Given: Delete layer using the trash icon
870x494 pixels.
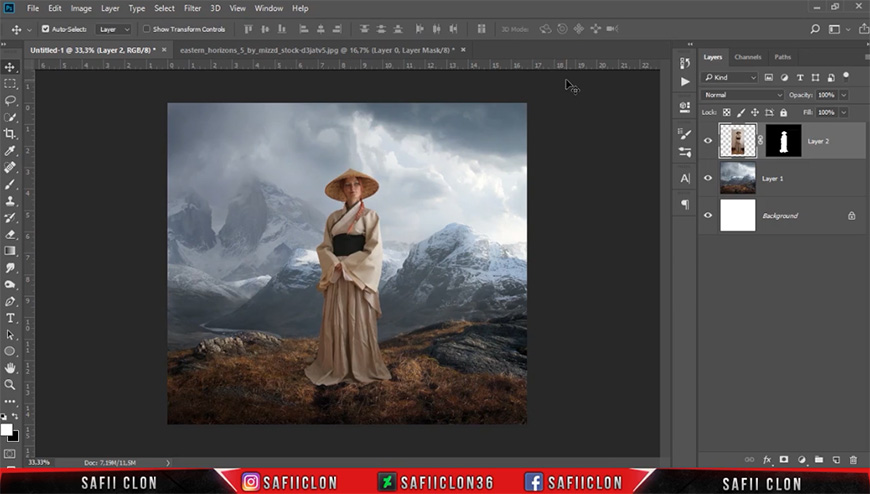Looking at the screenshot, I should (853, 460).
